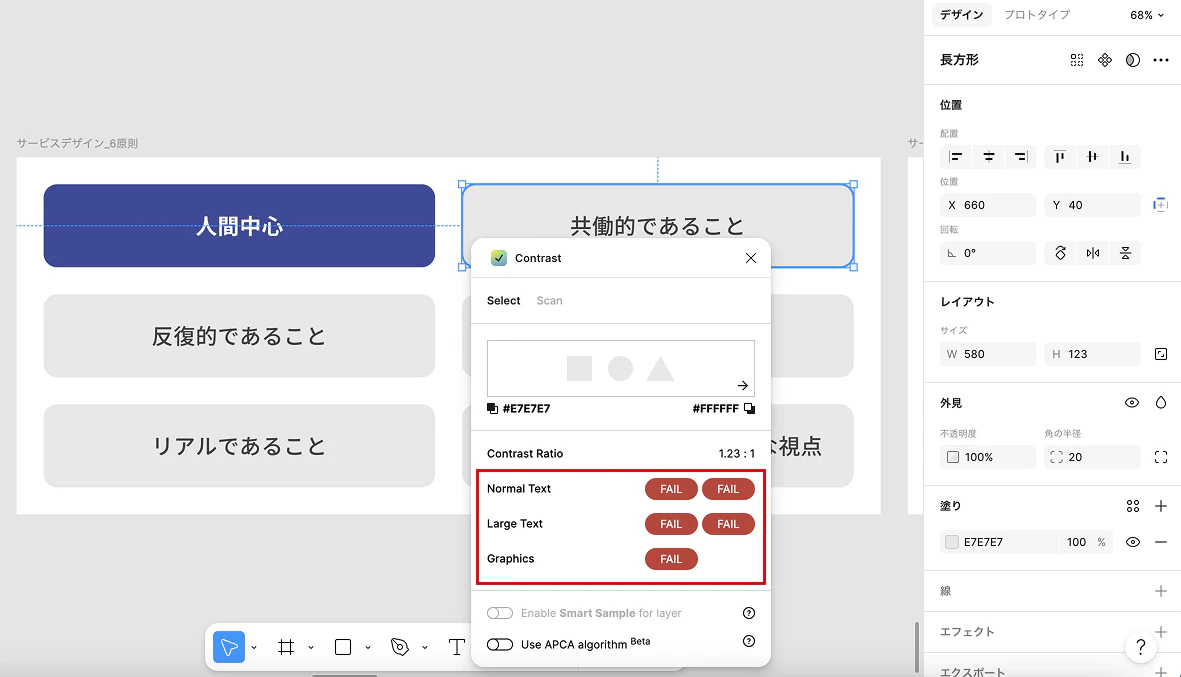This screenshot has height=677, width=1181.
Task: Add a new fill with plus
Action: [1161, 506]
